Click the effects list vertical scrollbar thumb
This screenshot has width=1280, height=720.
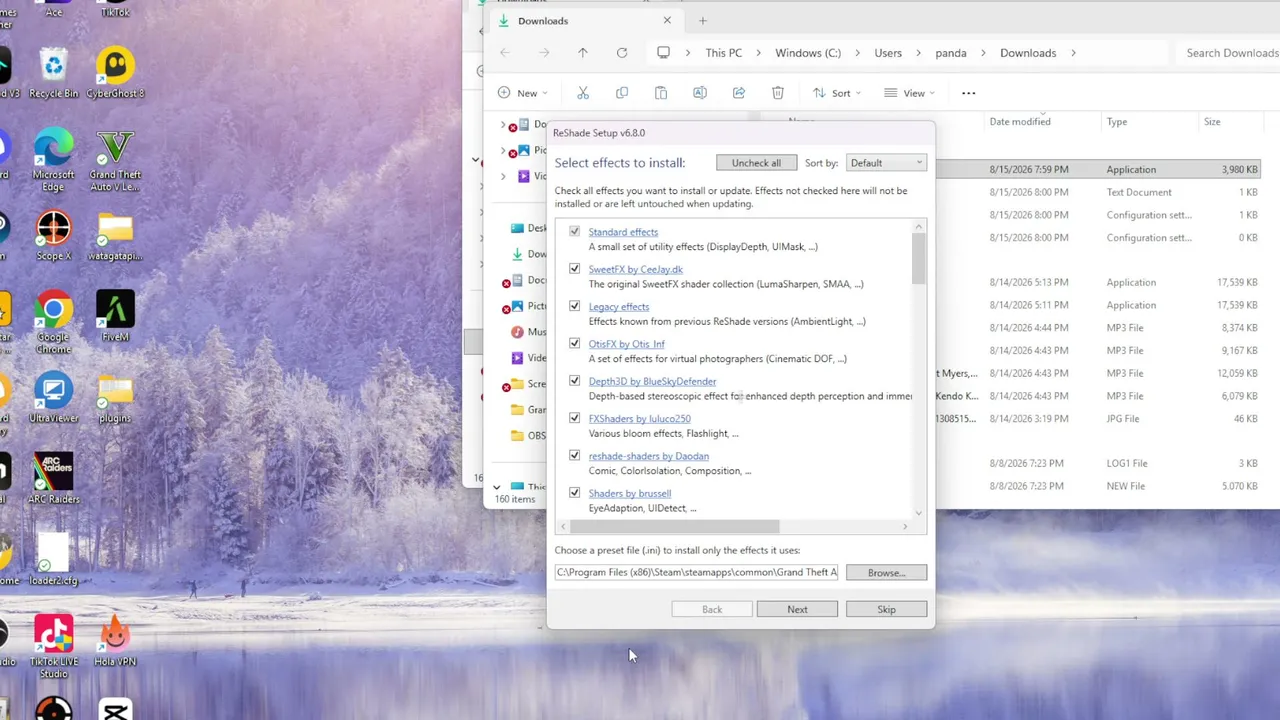[919, 260]
